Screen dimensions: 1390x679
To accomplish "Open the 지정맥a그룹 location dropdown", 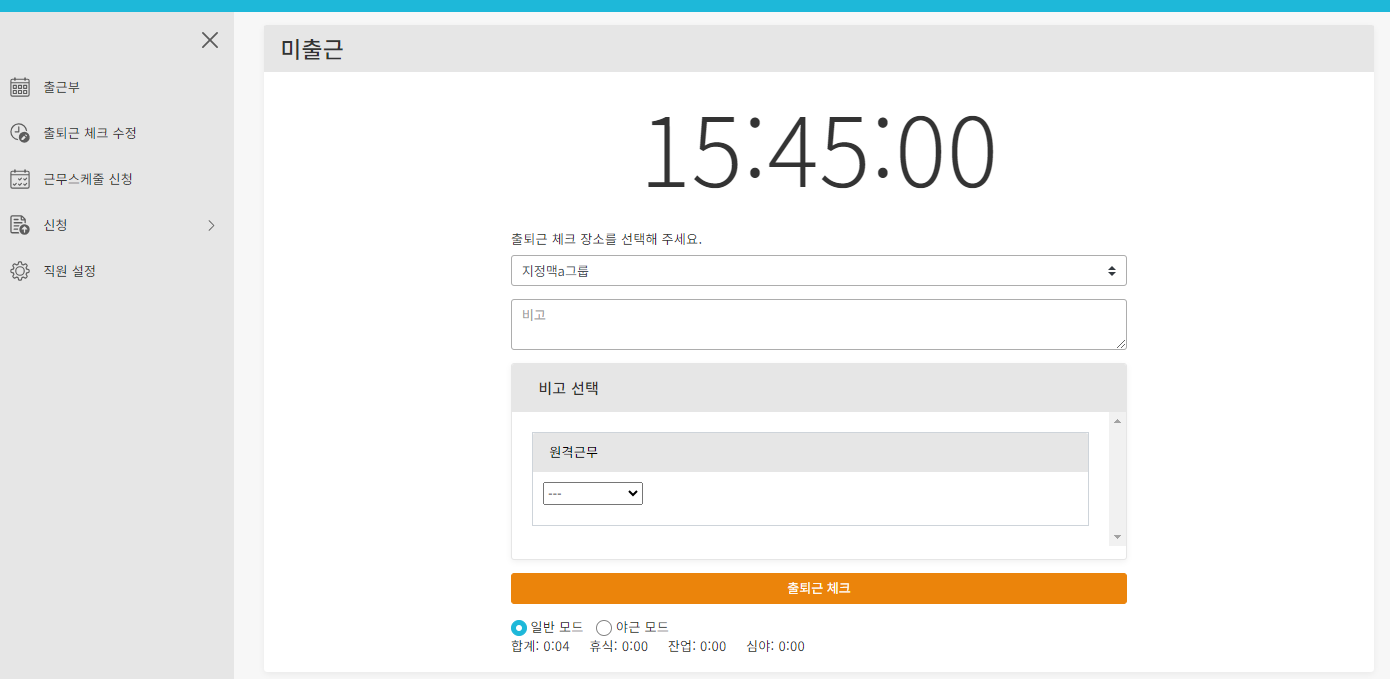I will pyautogui.click(x=818, y=271).
